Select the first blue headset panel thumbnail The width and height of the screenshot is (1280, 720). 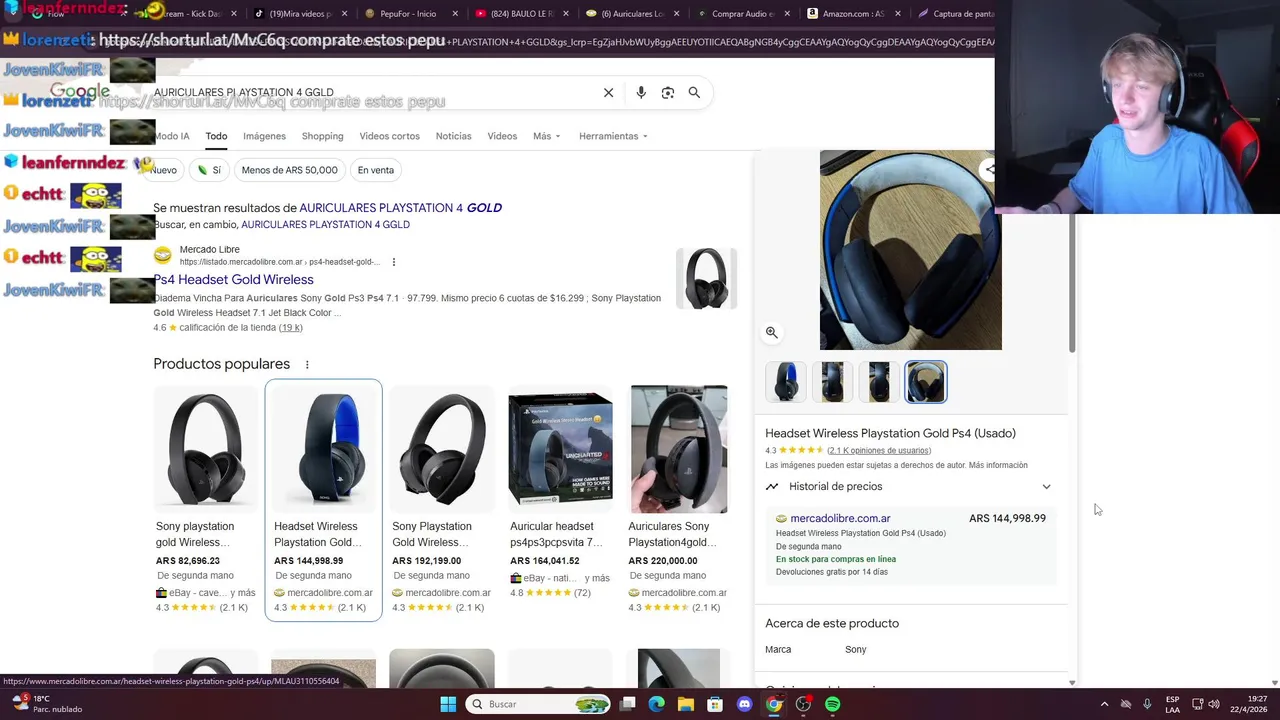point(786,382)
